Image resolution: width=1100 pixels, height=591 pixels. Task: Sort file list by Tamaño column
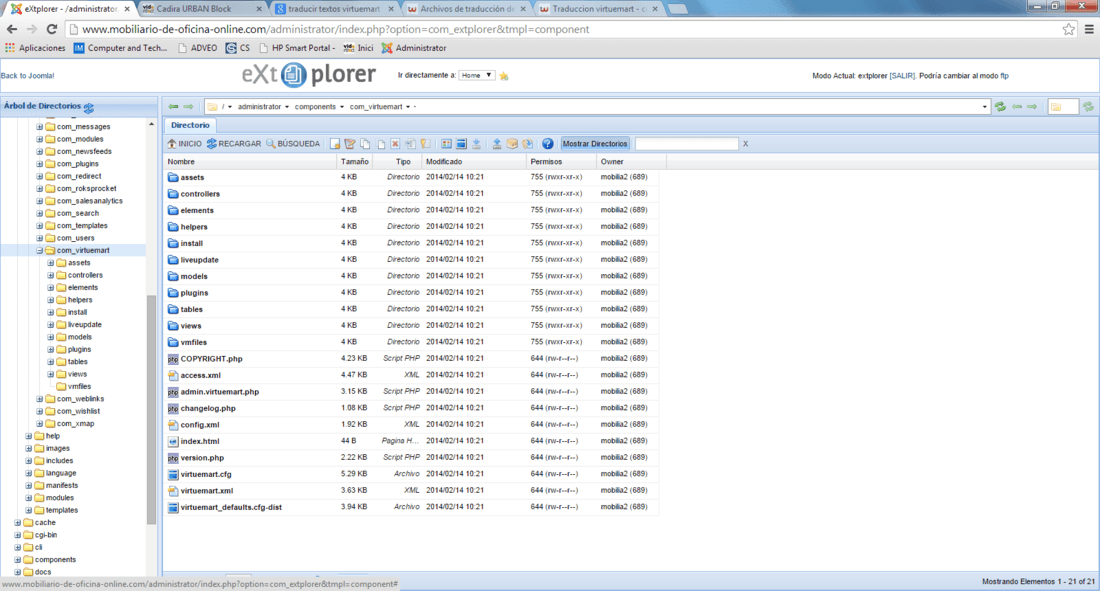click(355, 161)
